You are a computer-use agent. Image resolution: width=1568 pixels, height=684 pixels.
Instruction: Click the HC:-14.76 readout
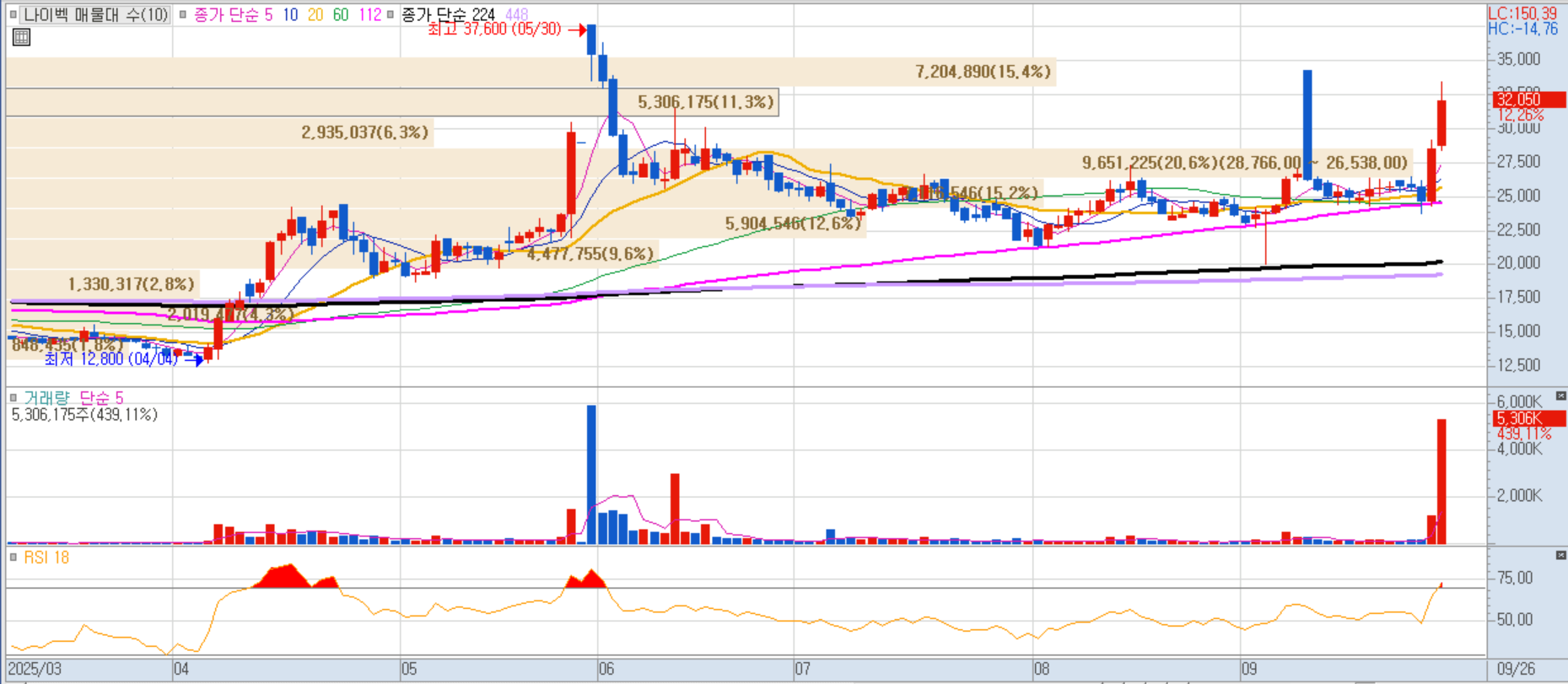point(1522,29)
